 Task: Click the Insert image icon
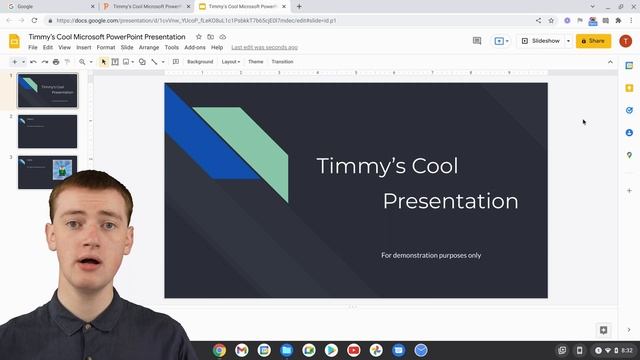(x=126, y=62)
